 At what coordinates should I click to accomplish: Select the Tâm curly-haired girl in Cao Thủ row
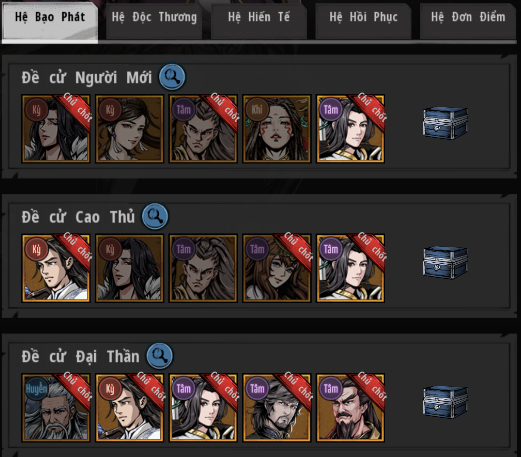277,268
